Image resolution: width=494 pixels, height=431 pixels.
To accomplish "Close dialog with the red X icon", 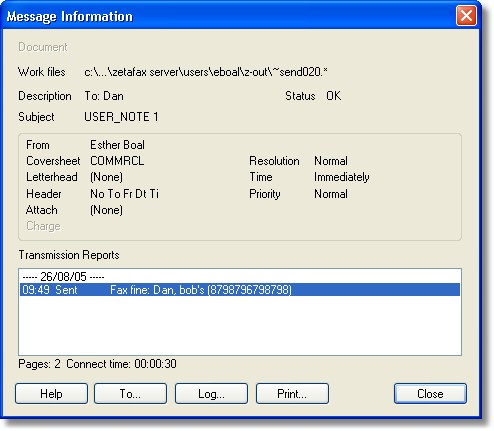I will tap(466, 16).
